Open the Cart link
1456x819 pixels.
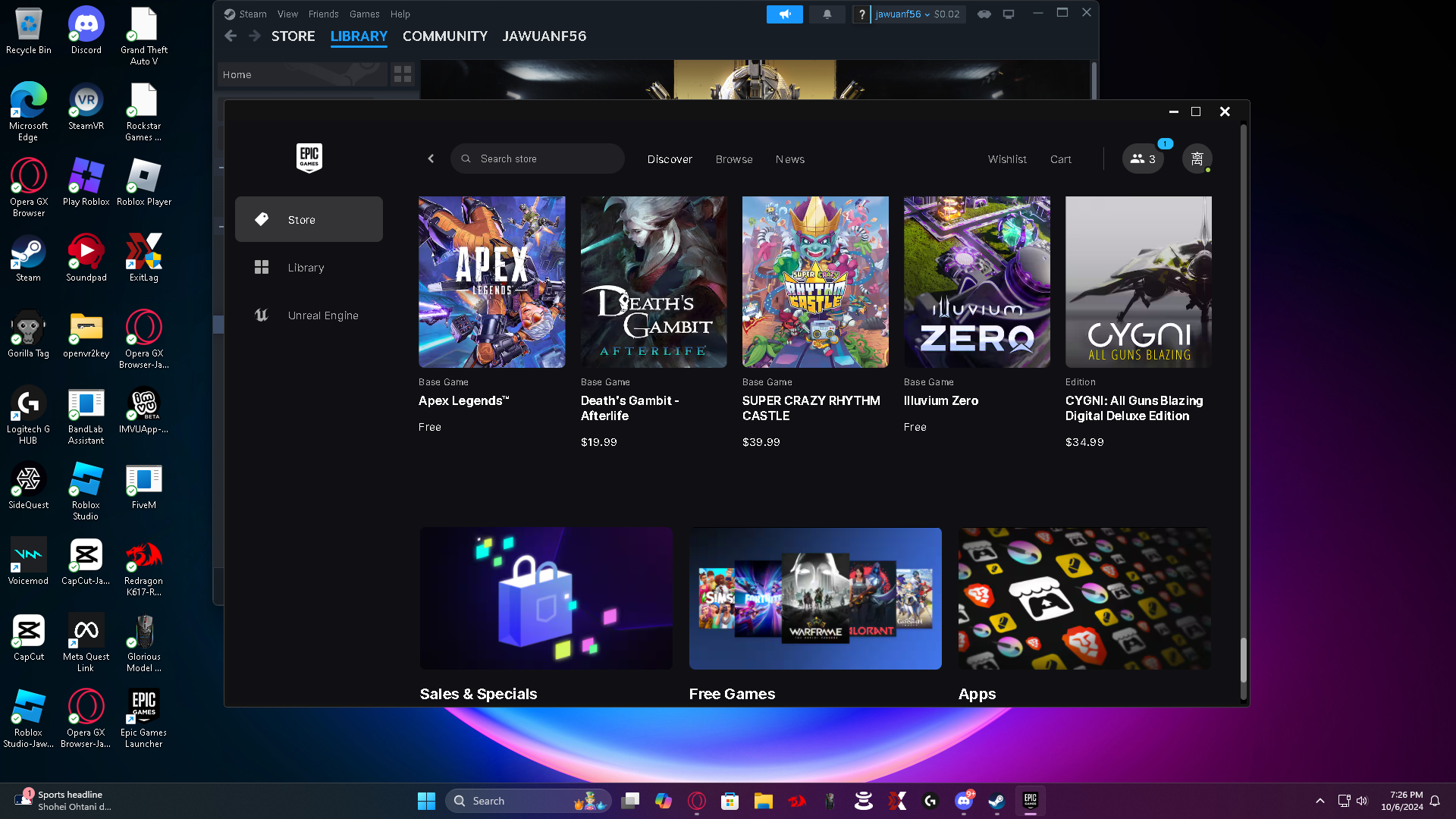click(1060, 159)
